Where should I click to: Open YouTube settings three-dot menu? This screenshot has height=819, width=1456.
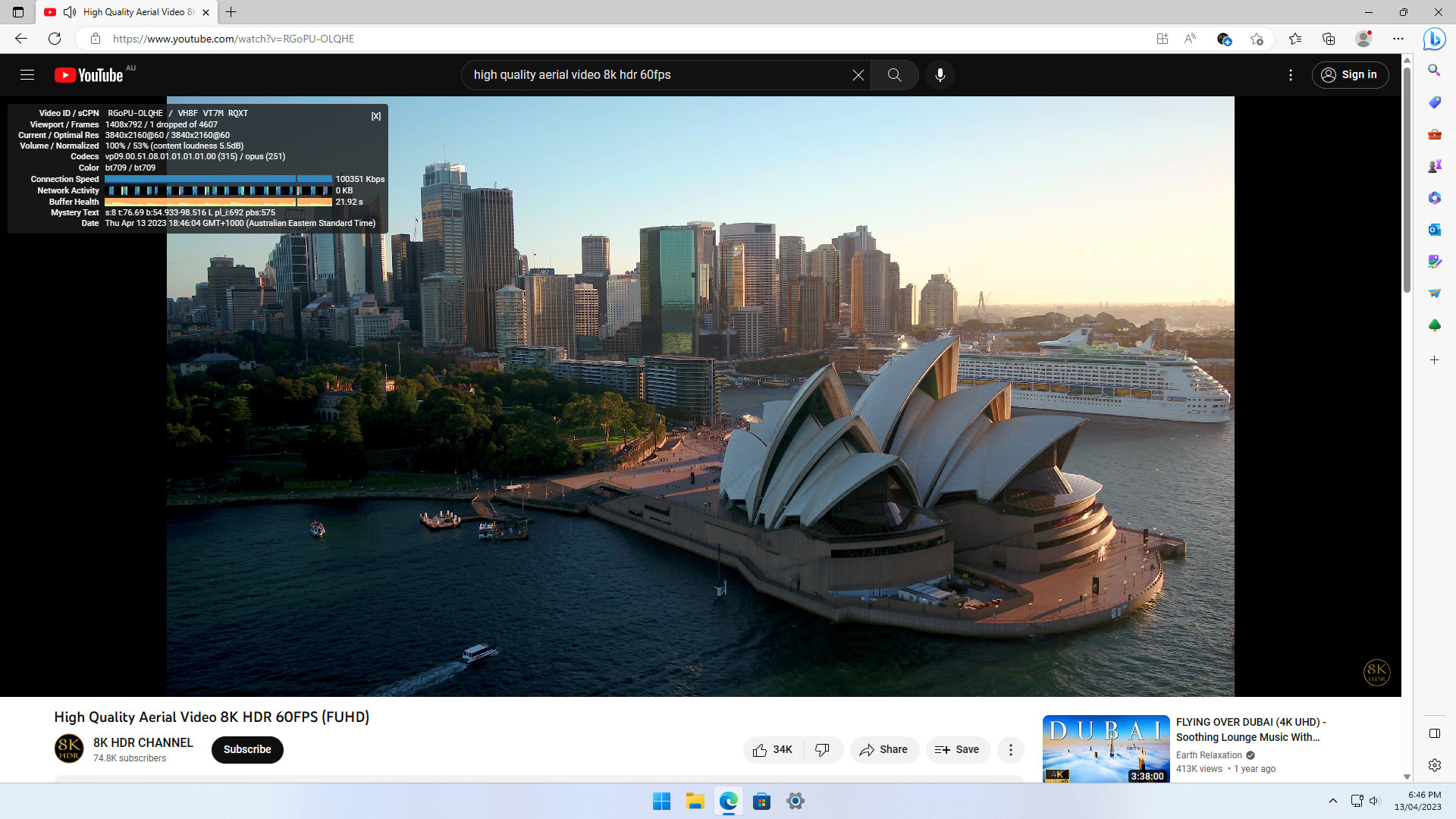point(1290,75)
